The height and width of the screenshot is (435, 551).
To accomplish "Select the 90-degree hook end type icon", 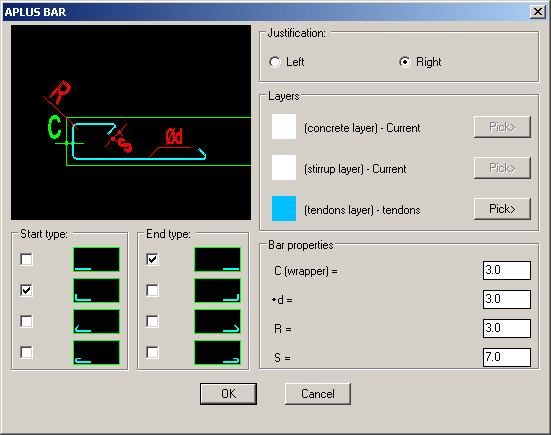I will [x=217, y=290].
